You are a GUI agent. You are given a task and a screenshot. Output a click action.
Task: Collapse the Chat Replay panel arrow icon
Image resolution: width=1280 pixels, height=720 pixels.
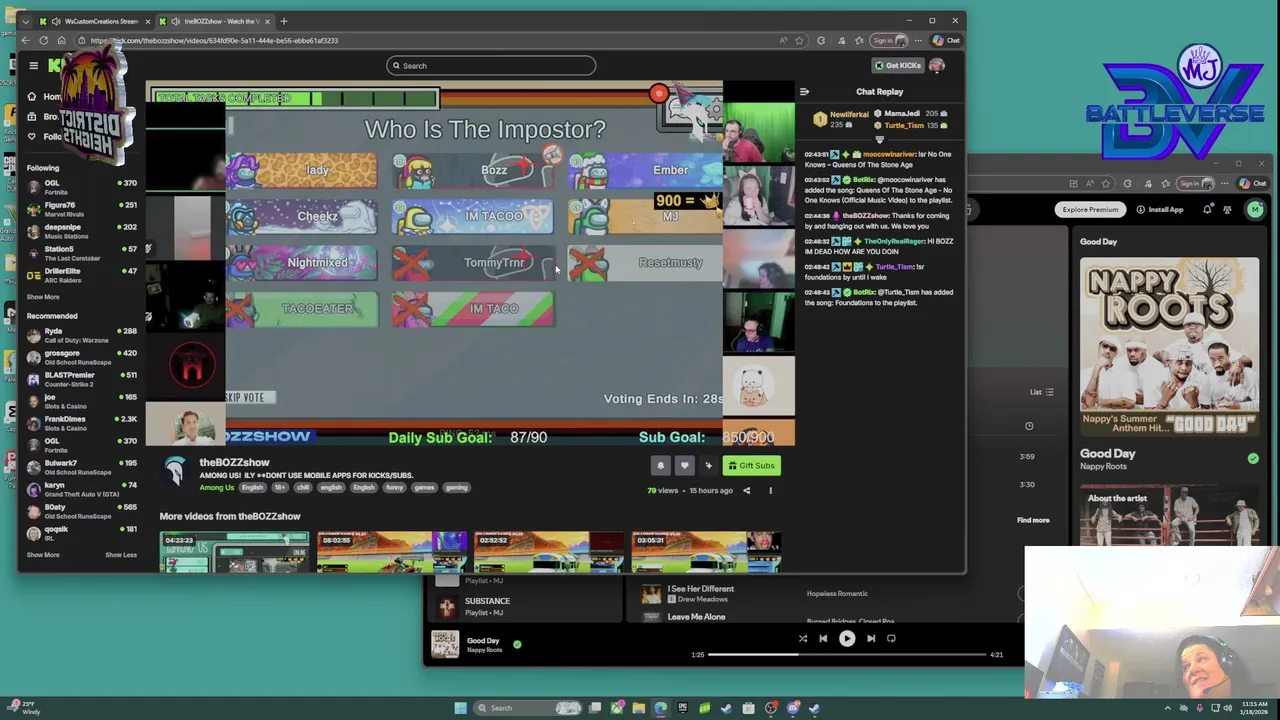[804, 92]
